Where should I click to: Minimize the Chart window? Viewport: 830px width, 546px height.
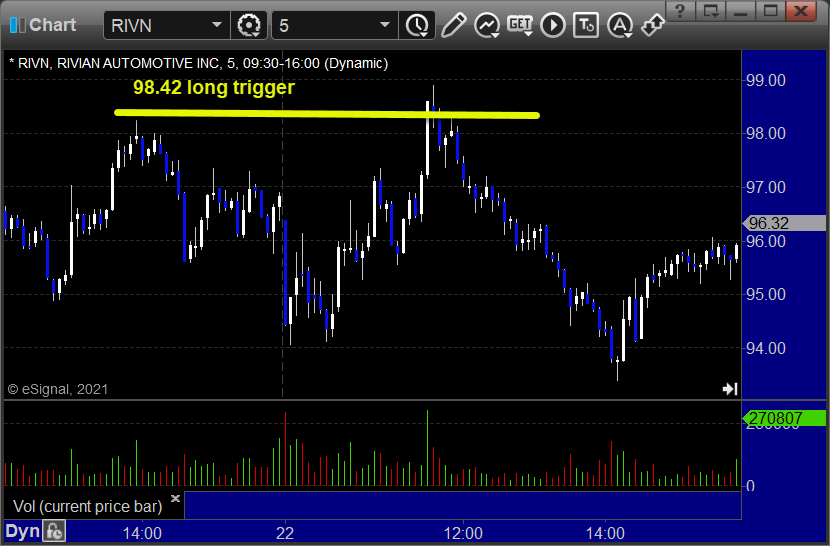point(740,10)
